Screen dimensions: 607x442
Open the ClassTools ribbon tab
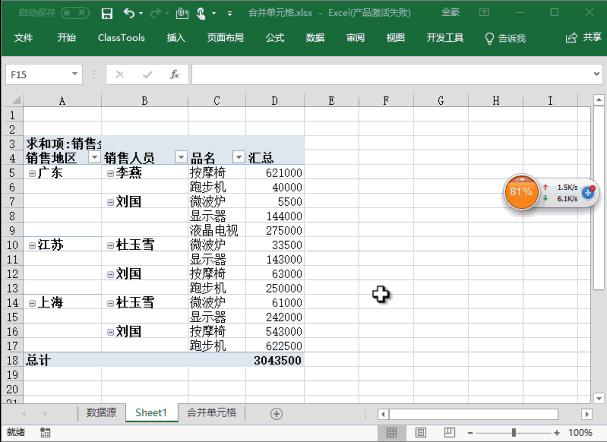pos(121,38)
